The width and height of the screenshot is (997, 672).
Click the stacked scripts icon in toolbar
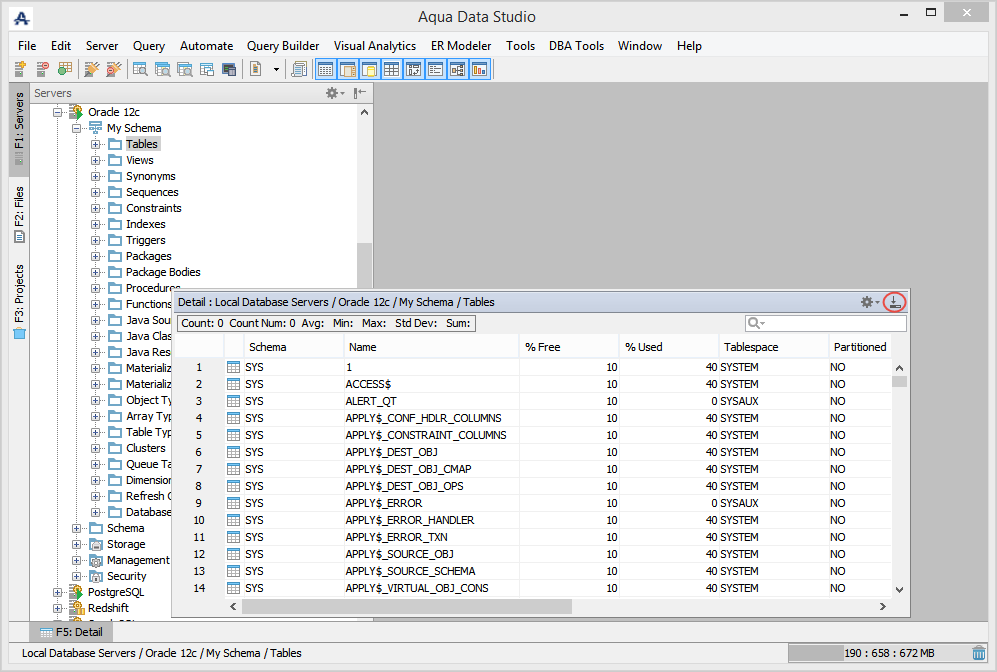[x=298, y=69]
